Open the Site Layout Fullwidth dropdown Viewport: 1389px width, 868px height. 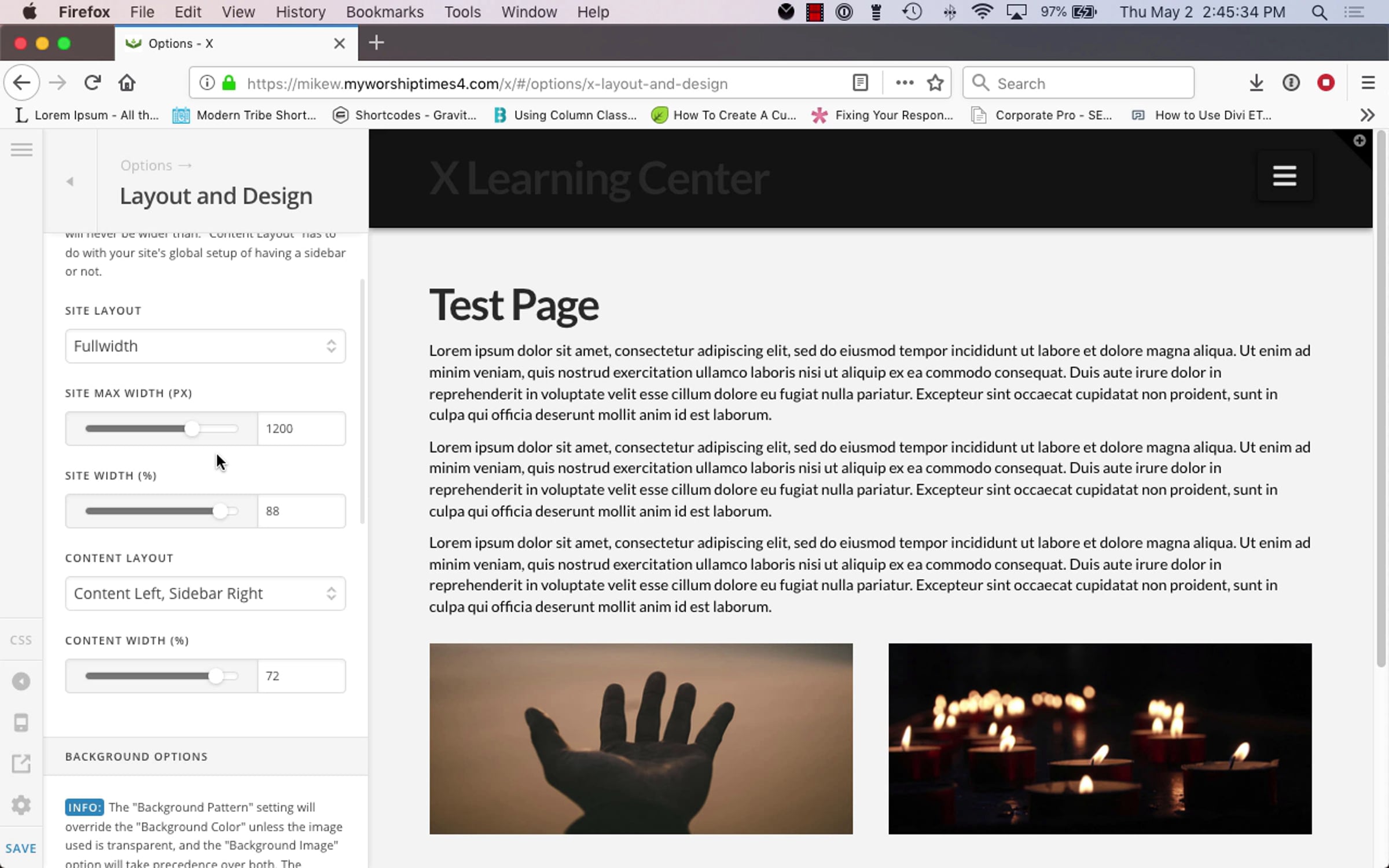205,346
